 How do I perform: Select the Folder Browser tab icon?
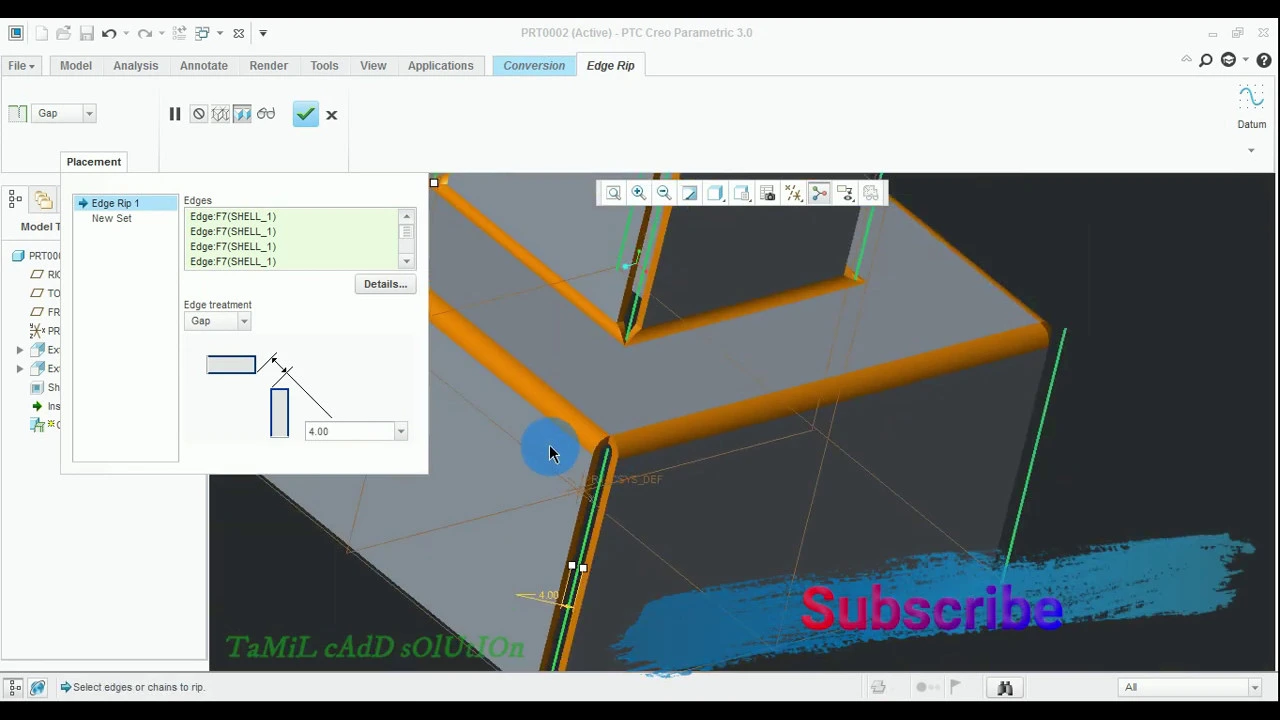pos(43,199)
